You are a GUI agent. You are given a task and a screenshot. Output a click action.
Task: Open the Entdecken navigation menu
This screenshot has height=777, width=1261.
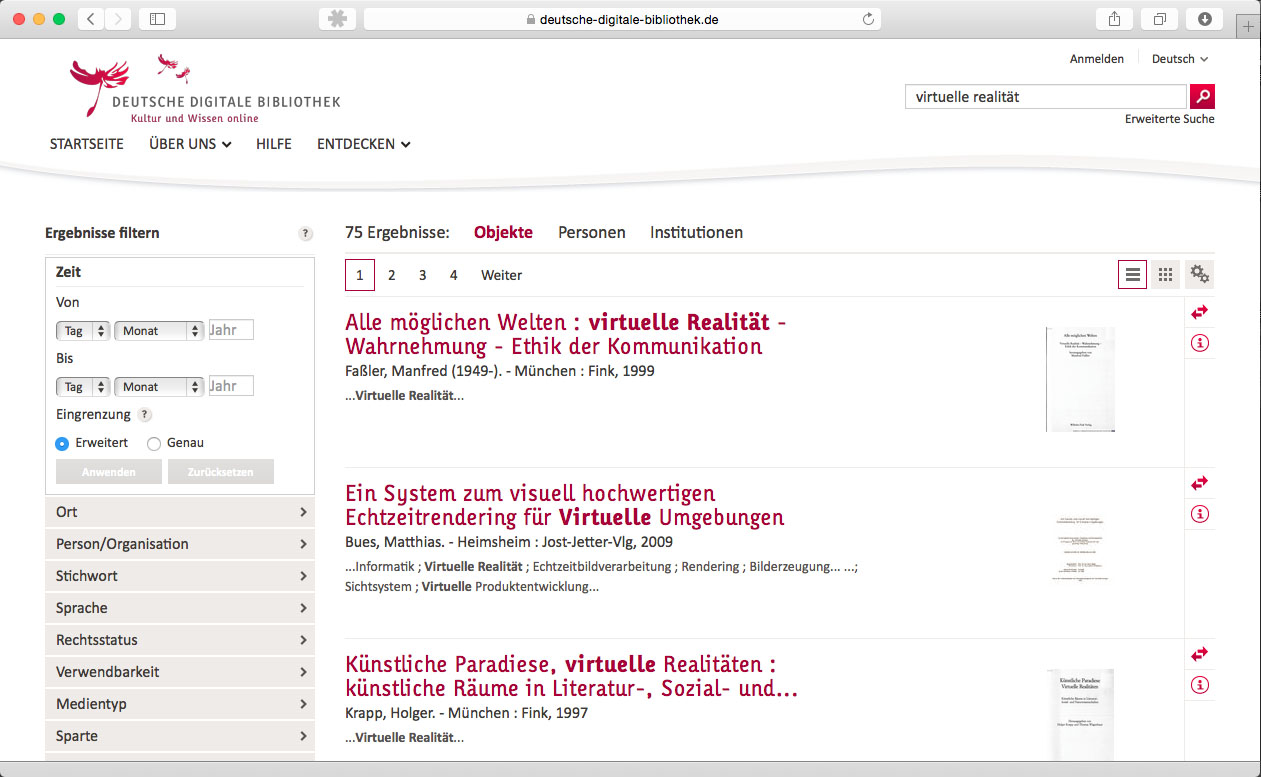pos(363,144)
